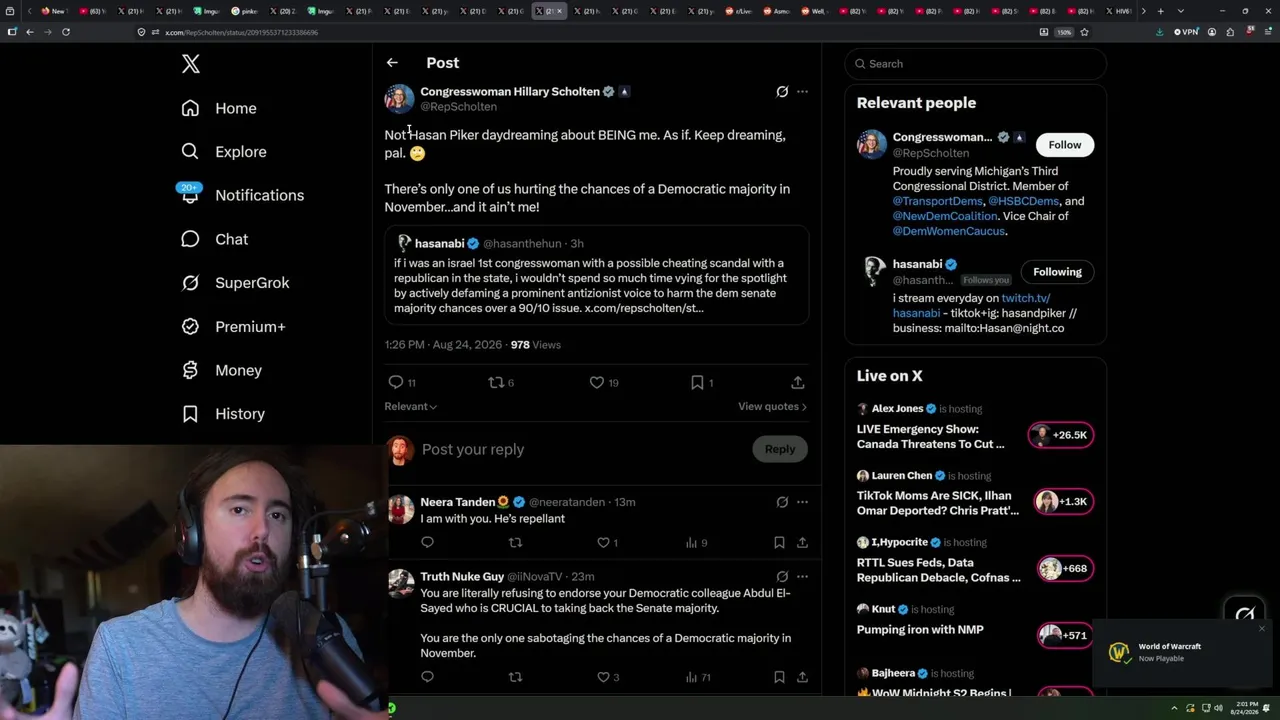Viewport: 1280px width, 720px height.
Task: Join Knut live space +571
Action: [x=1063, y=635]
